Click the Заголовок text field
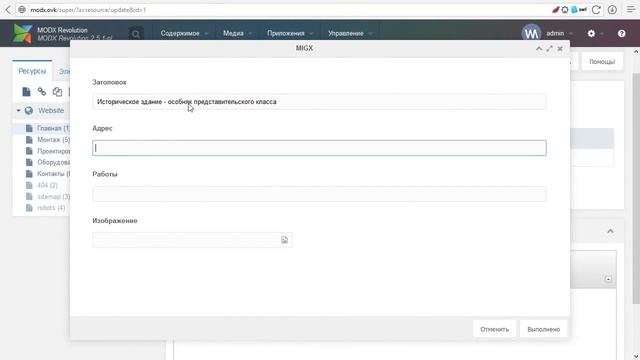 pos(319,102)
